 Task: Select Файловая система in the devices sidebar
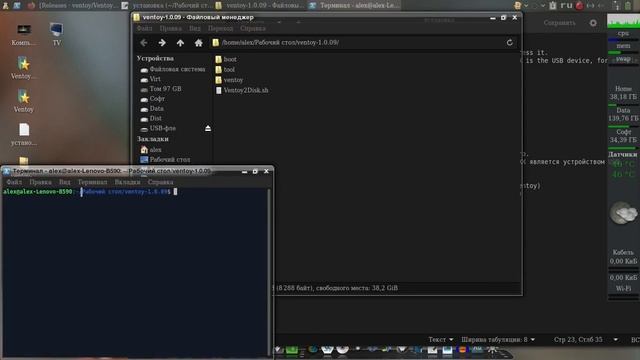pos(172,69)
